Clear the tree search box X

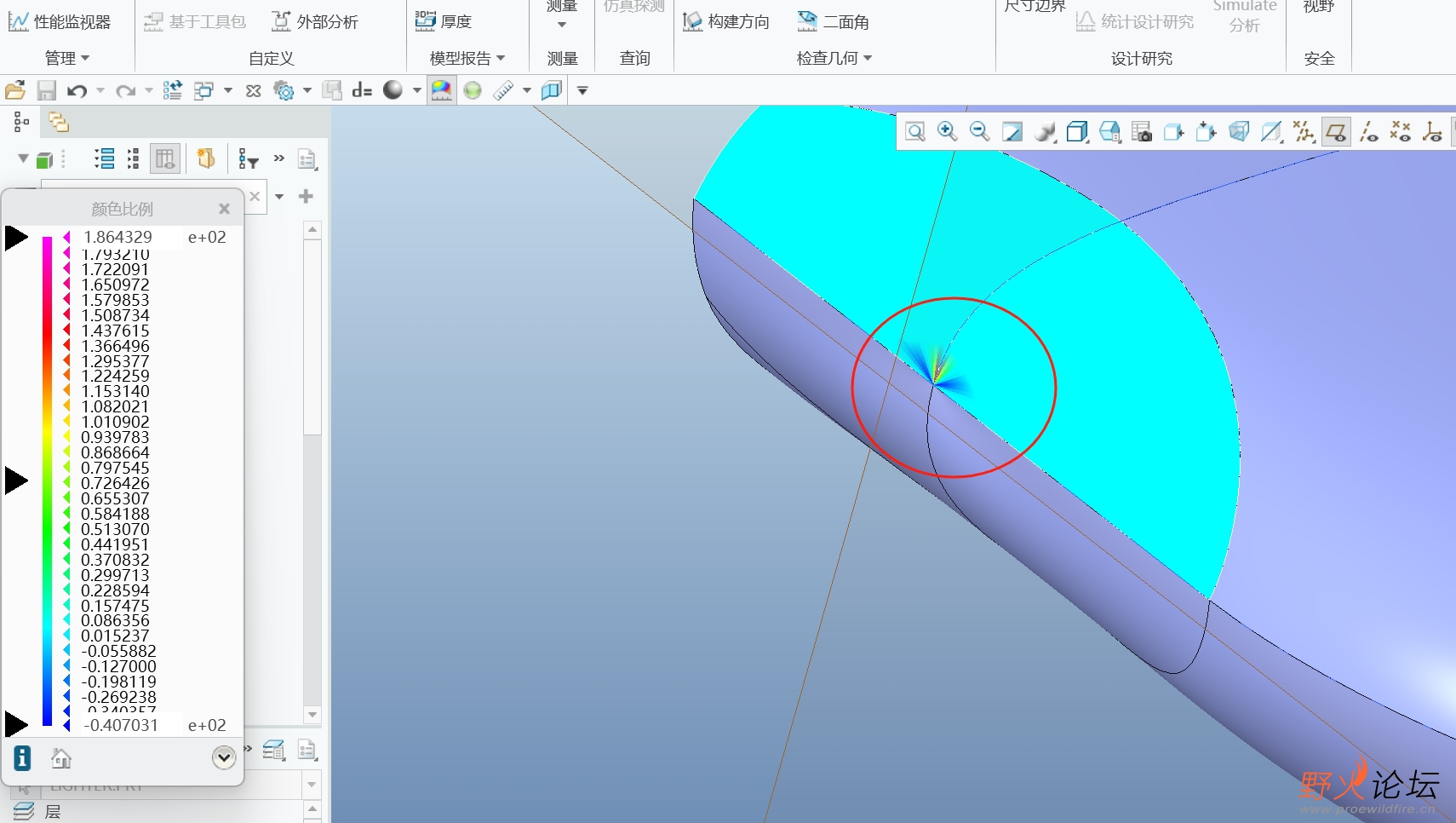(255, 197)
